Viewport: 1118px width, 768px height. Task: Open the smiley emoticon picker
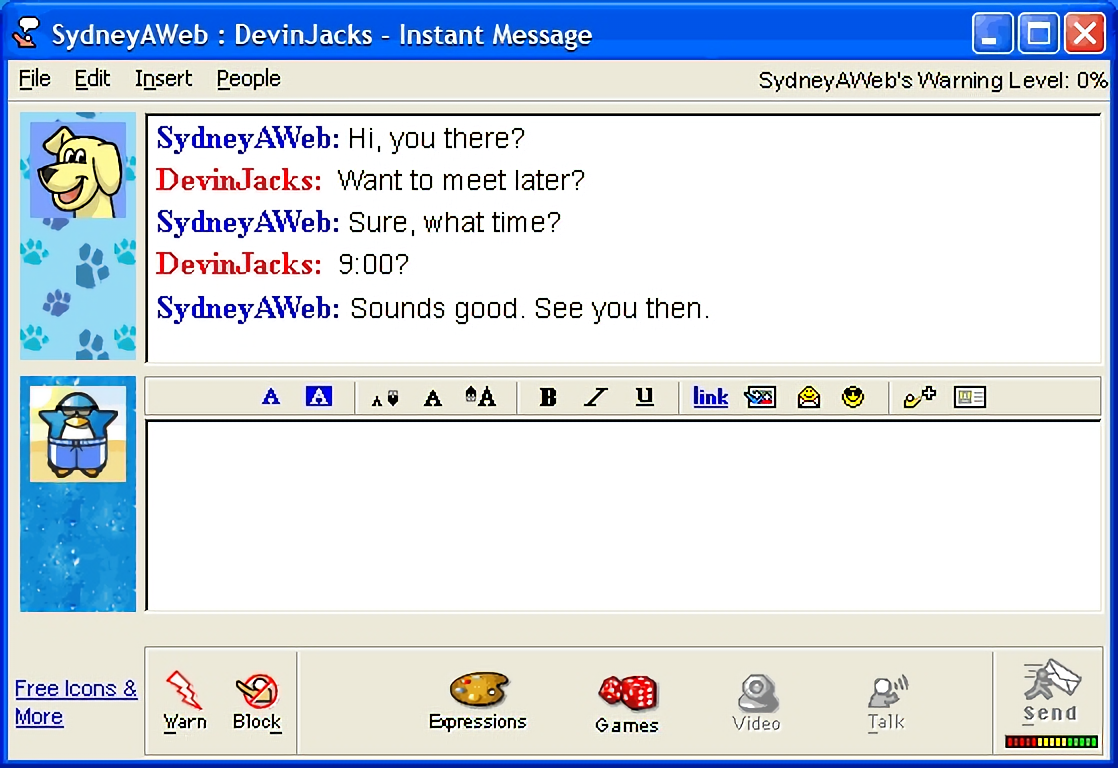tap(853, 397)
